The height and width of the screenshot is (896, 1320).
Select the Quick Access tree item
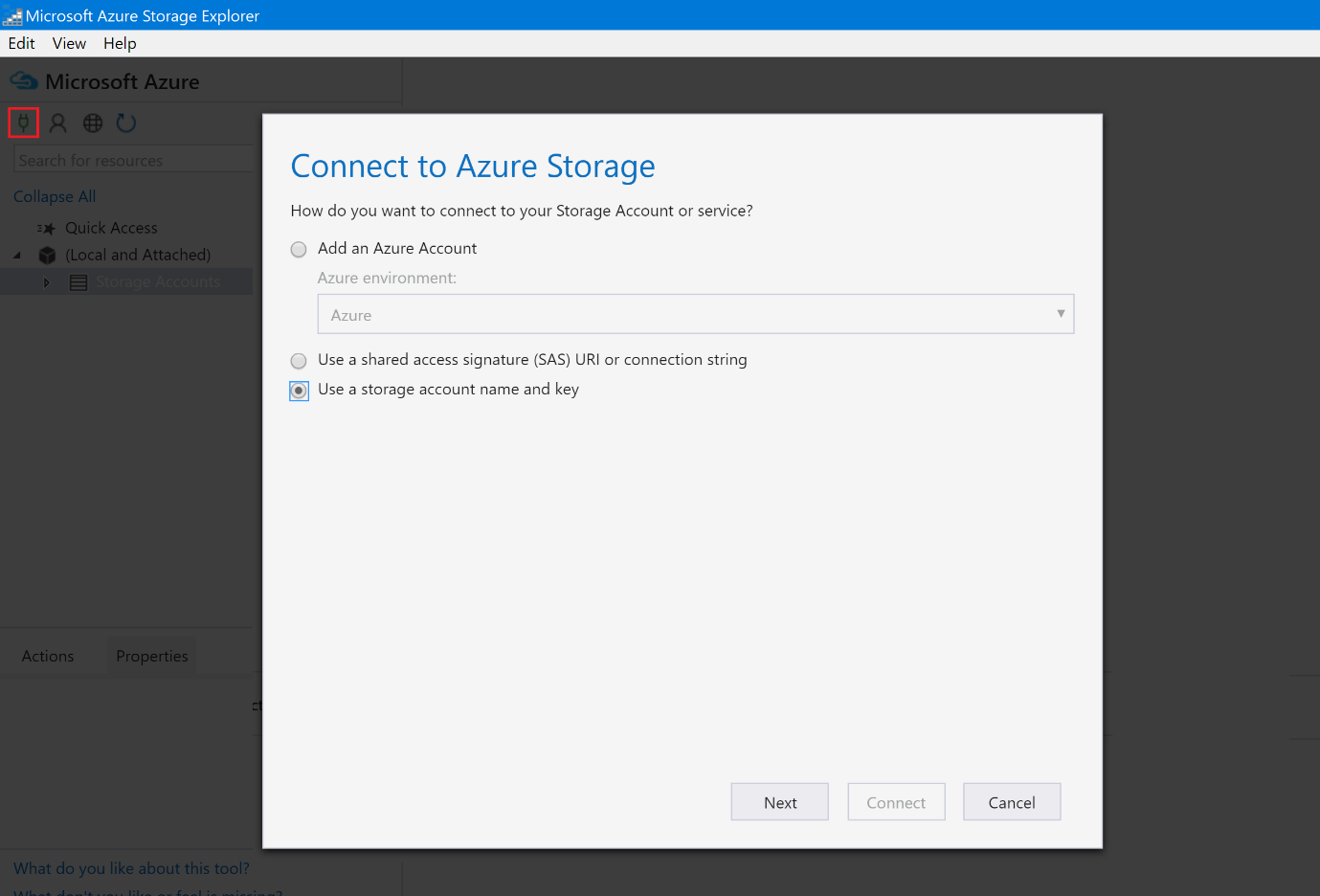[111, 228]
